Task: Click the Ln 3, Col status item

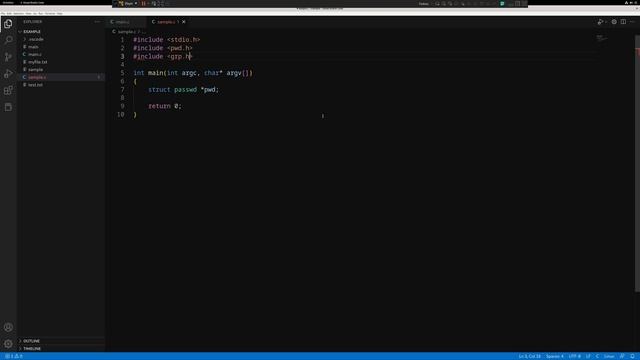Action: click(529, 356)
